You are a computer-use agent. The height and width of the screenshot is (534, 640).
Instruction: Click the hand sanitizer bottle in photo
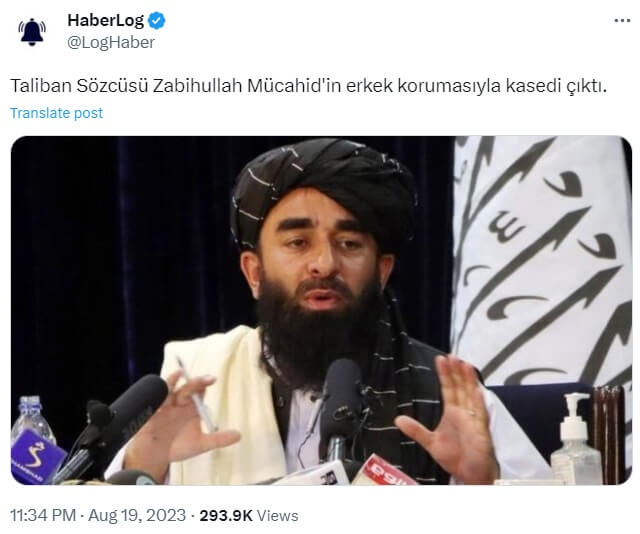576,440
